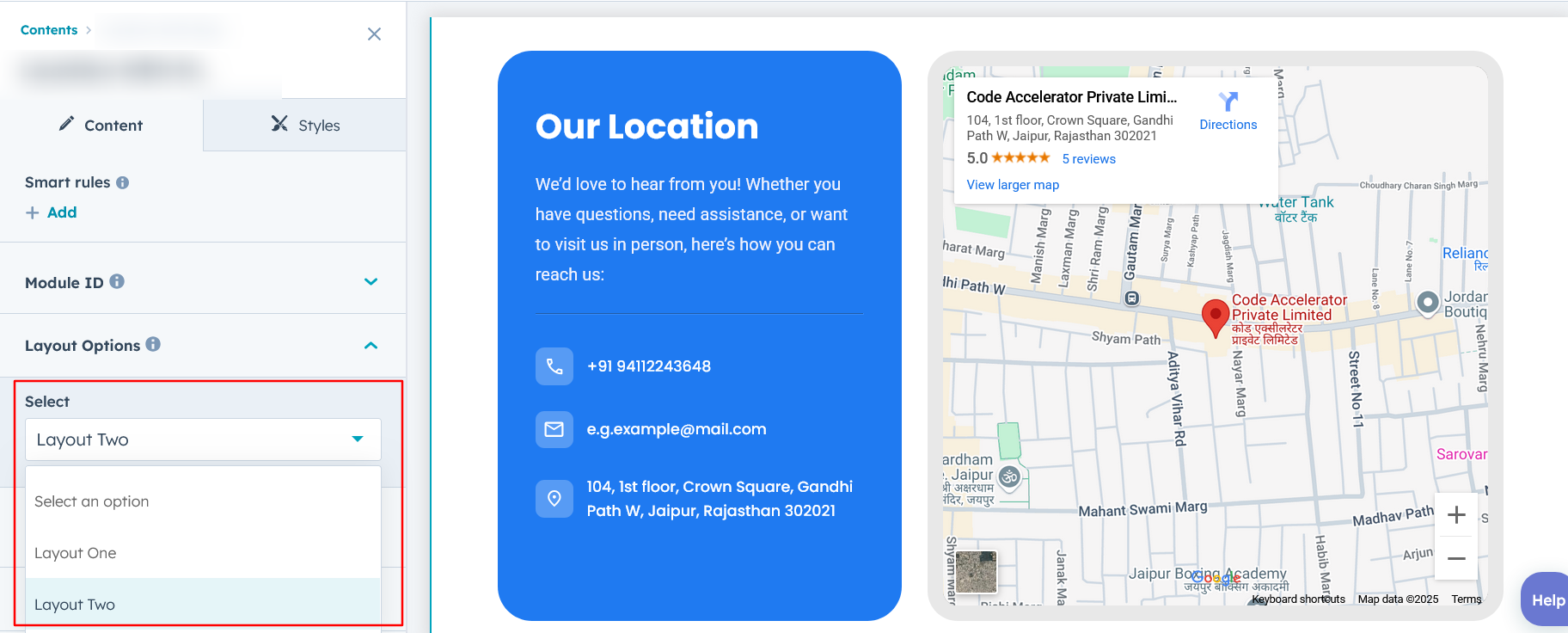Switch to the Content tab

tap(101, 126)
